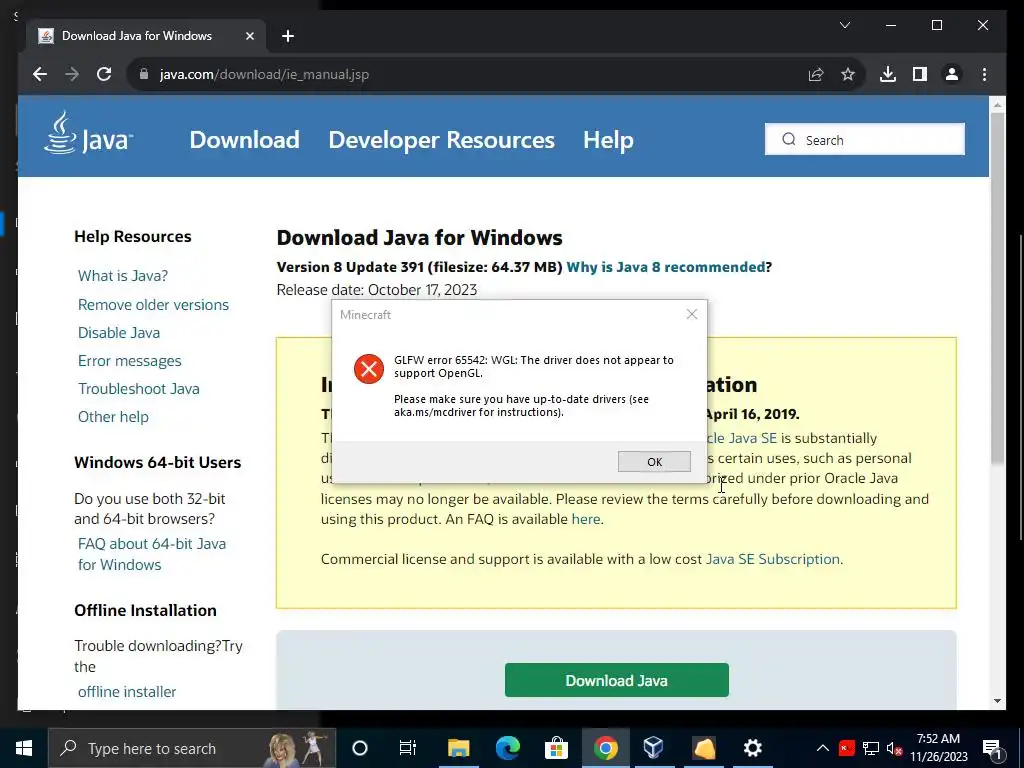This screenshot has width=1024, height=768.
Task: Open Microsoft Edge from taskbar
Action: click(x=507, y=748)
